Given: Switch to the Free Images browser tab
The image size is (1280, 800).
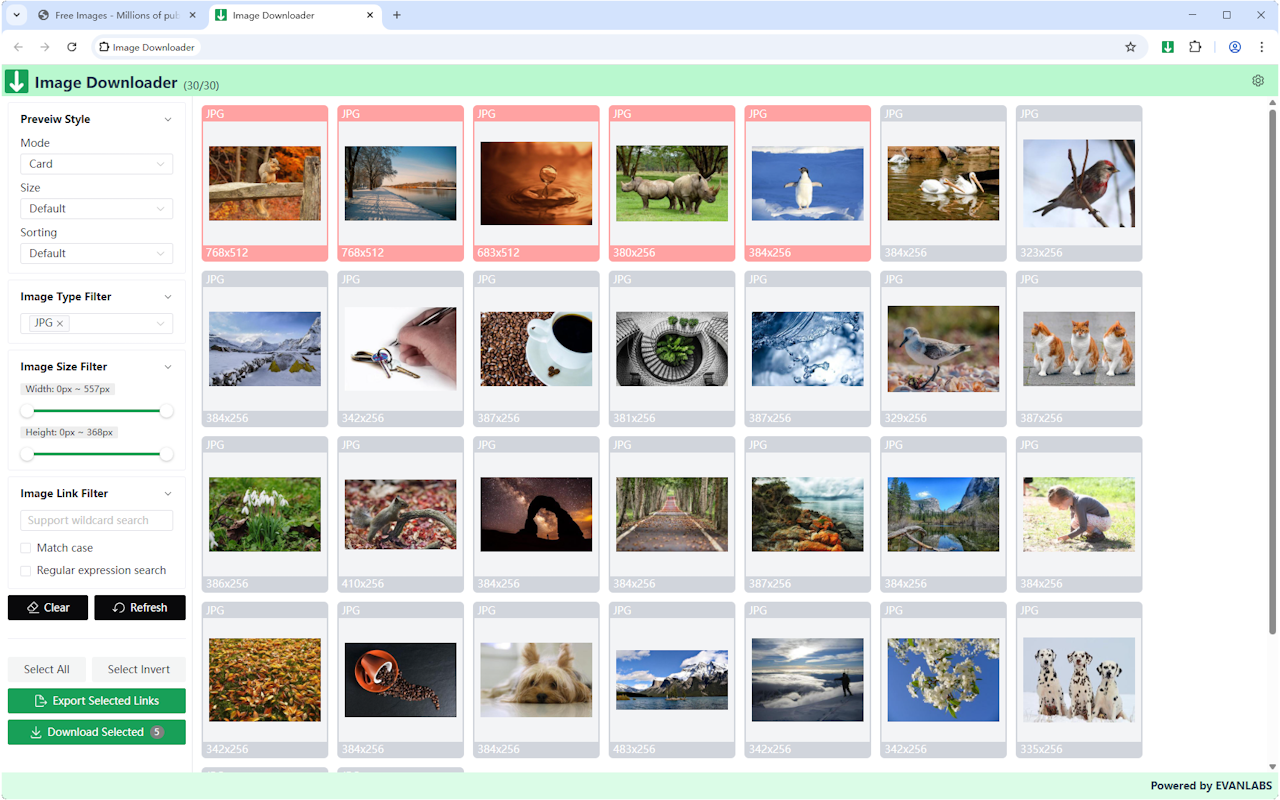Looking at the screenshot, I should tap(116, 15).
